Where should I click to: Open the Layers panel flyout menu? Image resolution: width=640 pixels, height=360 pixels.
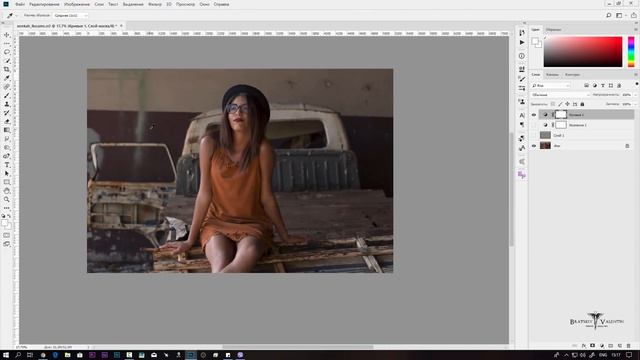tap(636, 75)
